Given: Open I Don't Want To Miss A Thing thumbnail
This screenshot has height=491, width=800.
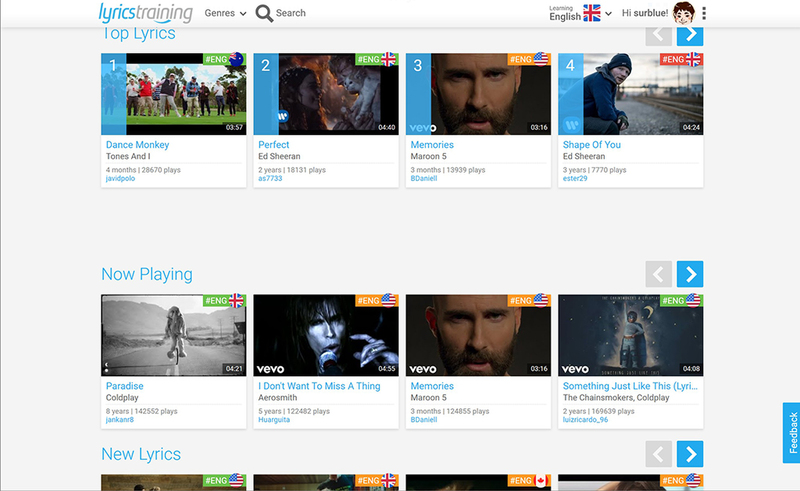Looking at the screenshot, I should [326, 335].
